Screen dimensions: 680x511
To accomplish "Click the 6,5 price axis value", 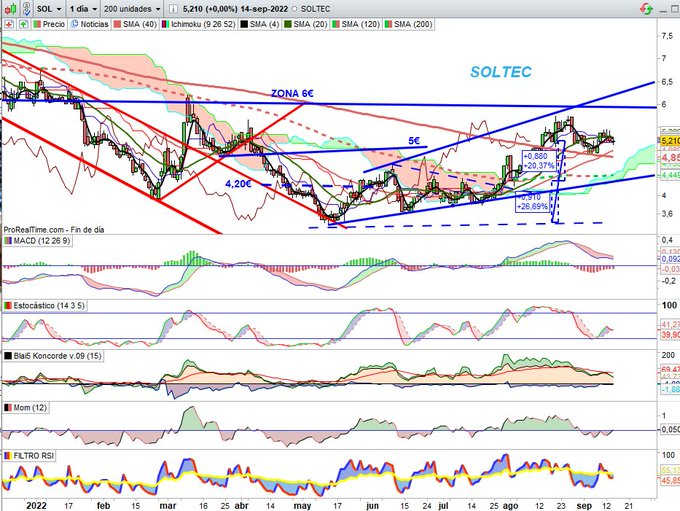I will click(x=667, y=82).
